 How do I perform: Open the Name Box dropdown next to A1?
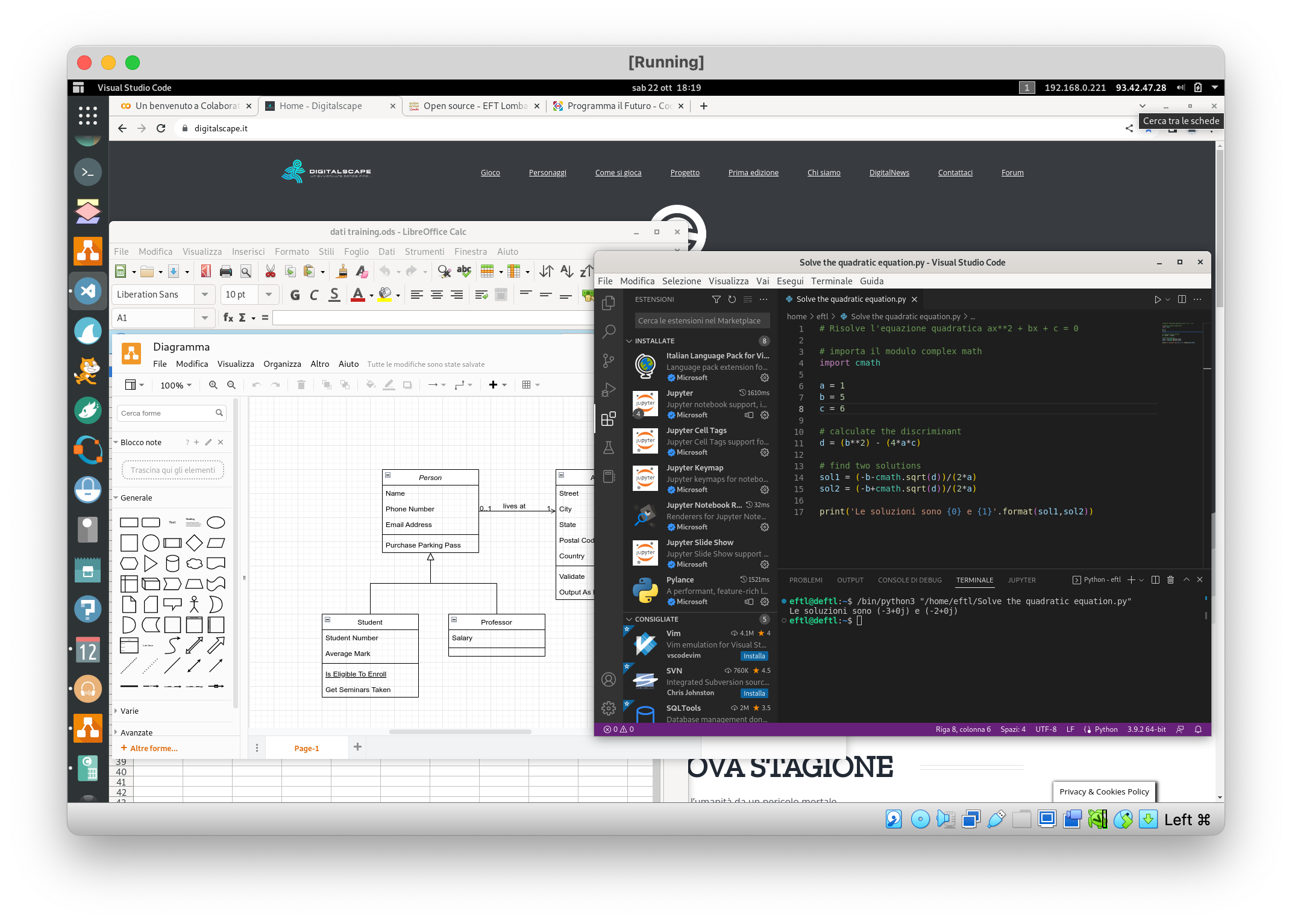[x=205, y=317]
